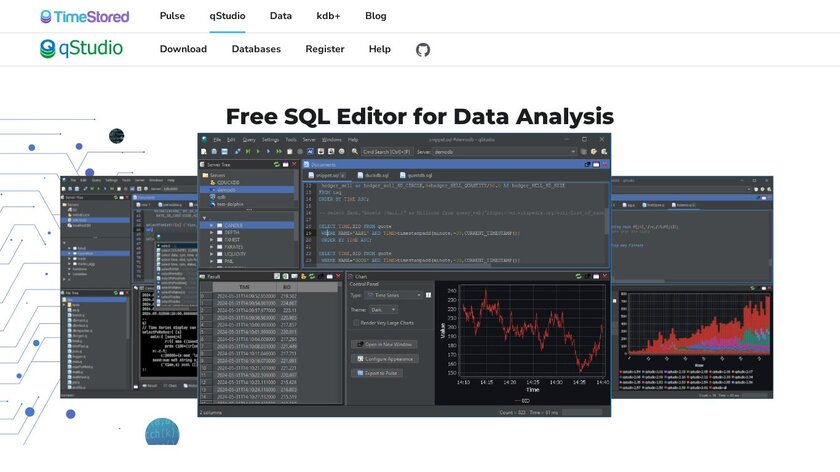This screenshot has width=840, height=472.
Task: Open the Theme Dark dropdown
Action: coord(383,310)
